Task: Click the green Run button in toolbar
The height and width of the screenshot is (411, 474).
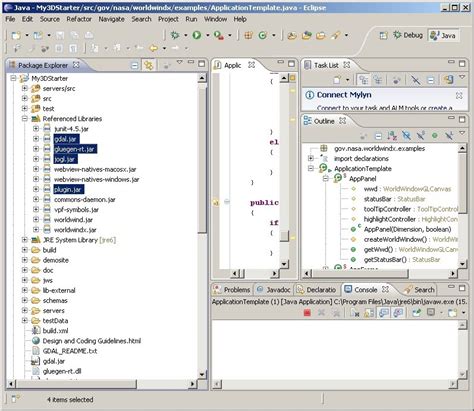Action: click(197, 35)
